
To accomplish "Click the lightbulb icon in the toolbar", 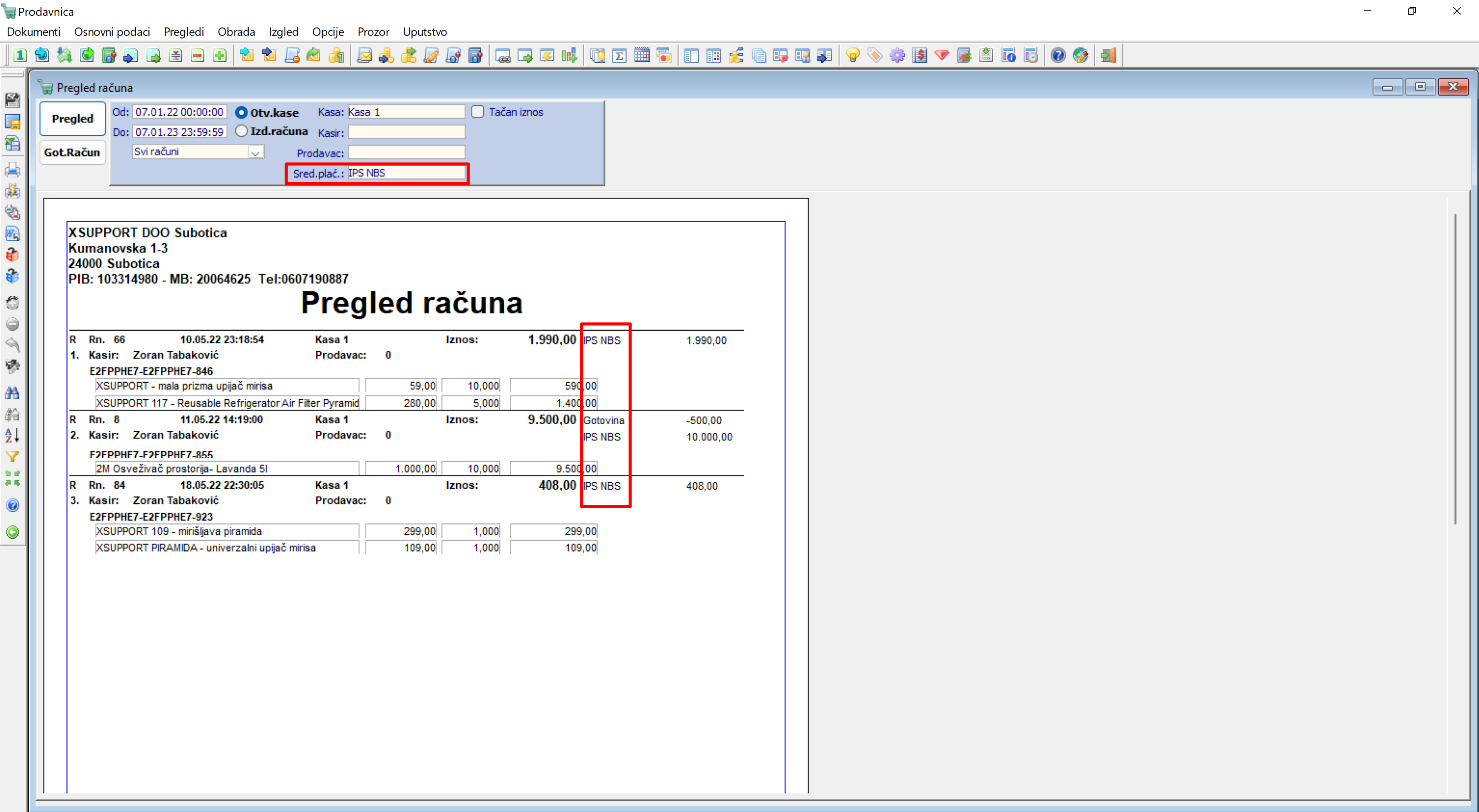I will pos(852,55).
